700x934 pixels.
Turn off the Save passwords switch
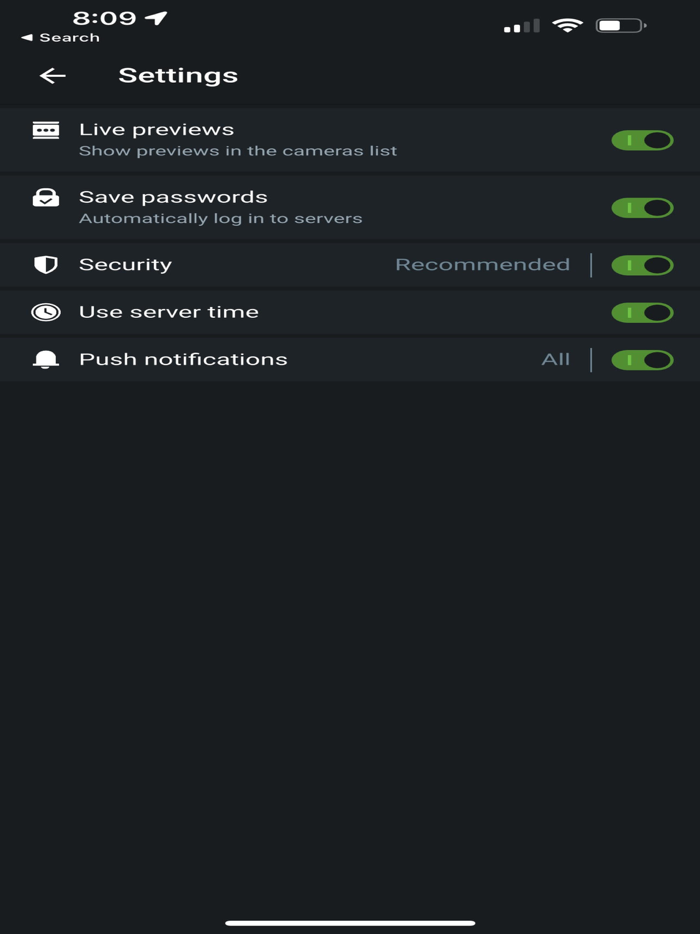tap(642, 207)
